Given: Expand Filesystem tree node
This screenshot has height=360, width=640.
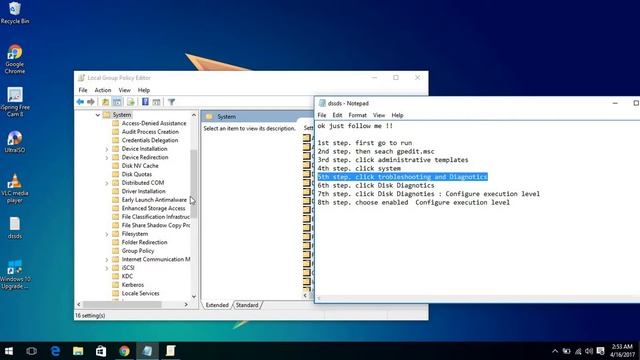Looking at the screenshot, I should [107, 234].
